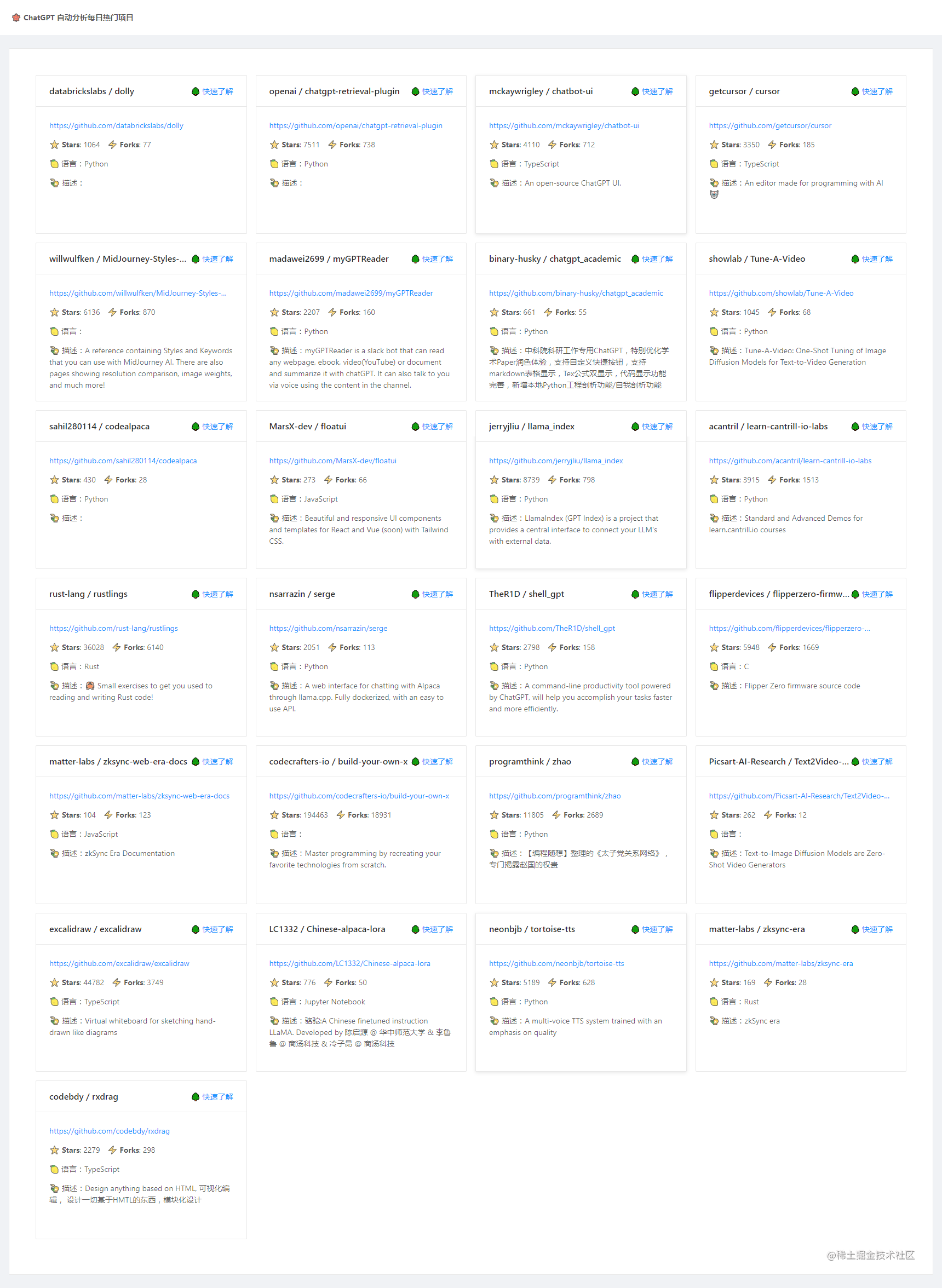Viewport: 942px width, 1288px height.
Task: Click 快速了解 on the databrickslabs dolly card
Action: [218, 92]
